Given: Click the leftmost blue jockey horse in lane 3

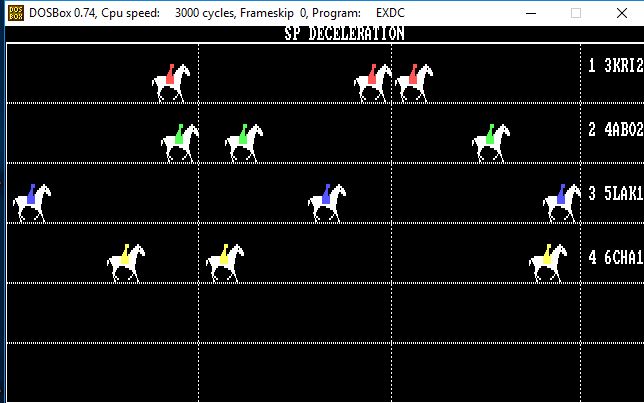Looking at the screenshot, I should 32,203.
